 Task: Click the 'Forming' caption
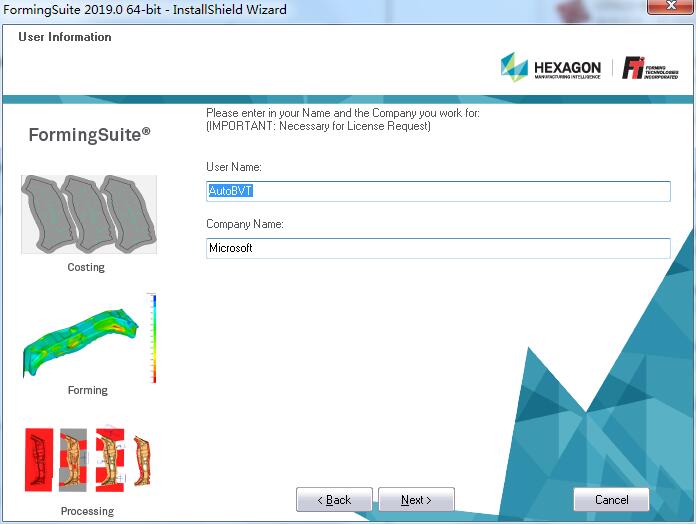point(87,390)
